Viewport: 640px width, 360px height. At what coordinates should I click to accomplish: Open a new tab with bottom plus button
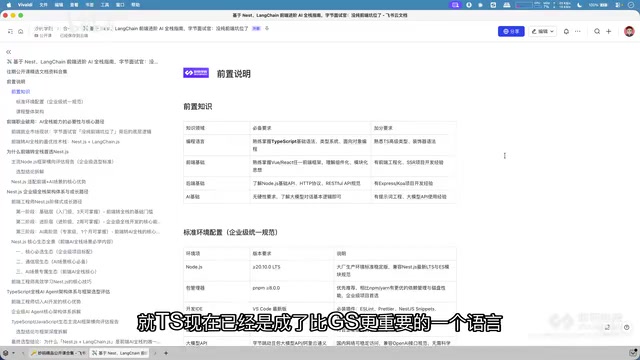pyautogui.click(x=166, y=353)
